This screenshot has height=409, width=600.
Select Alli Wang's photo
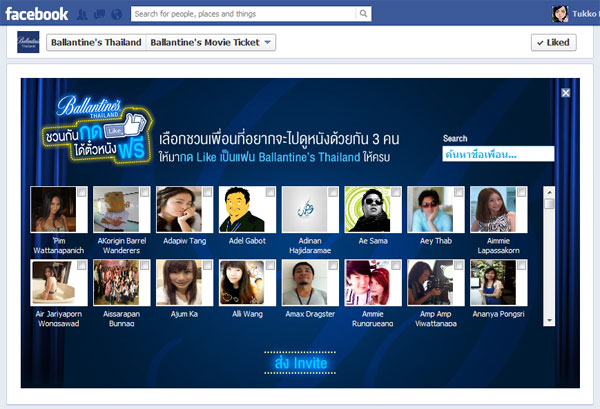(242, 283)
